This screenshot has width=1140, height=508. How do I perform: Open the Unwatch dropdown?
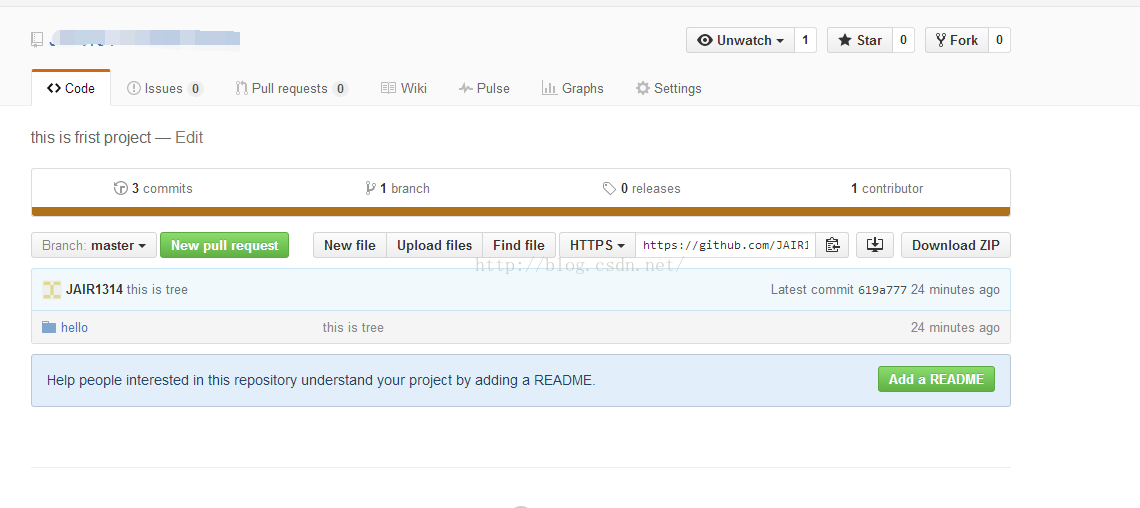tap(740, 40)
